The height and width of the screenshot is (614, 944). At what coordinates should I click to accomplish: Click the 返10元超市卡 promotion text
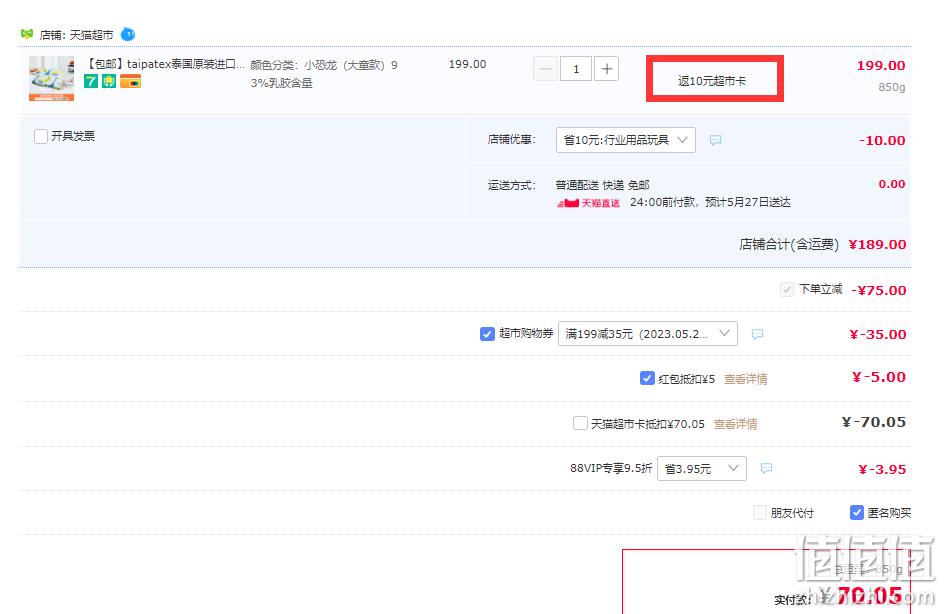(x=712, y=81)
